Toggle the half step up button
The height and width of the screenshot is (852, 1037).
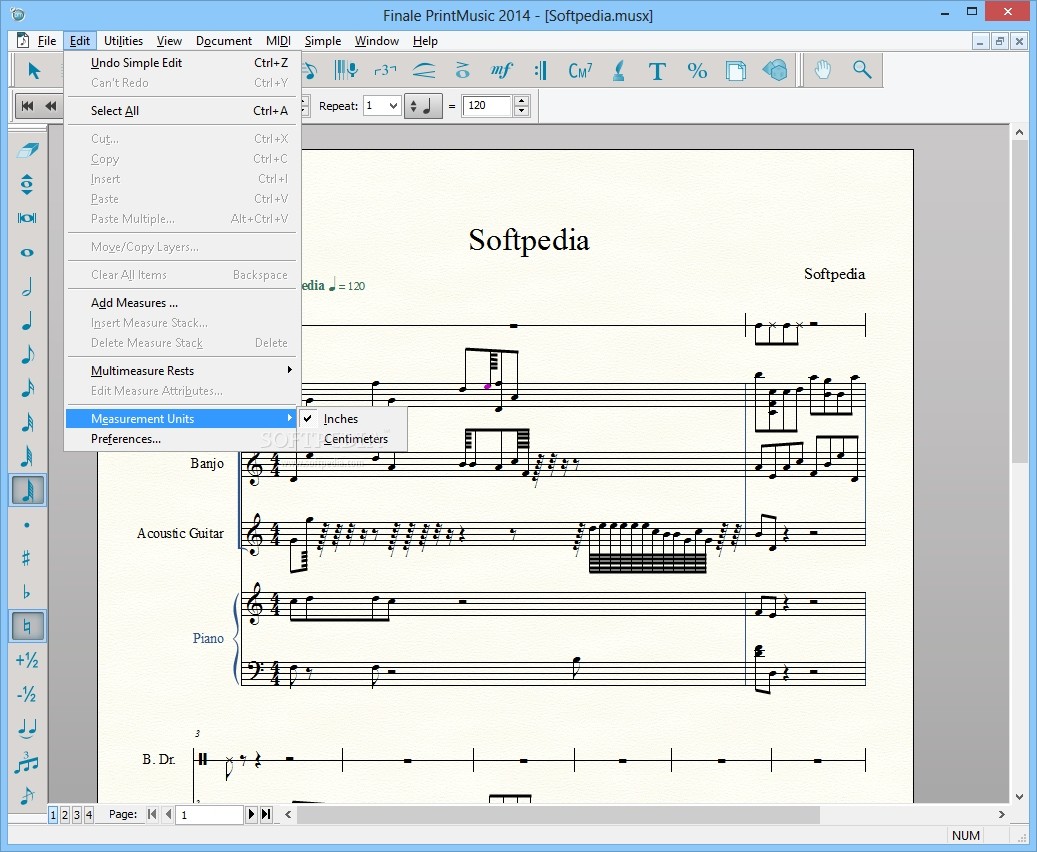pos(27,660)
